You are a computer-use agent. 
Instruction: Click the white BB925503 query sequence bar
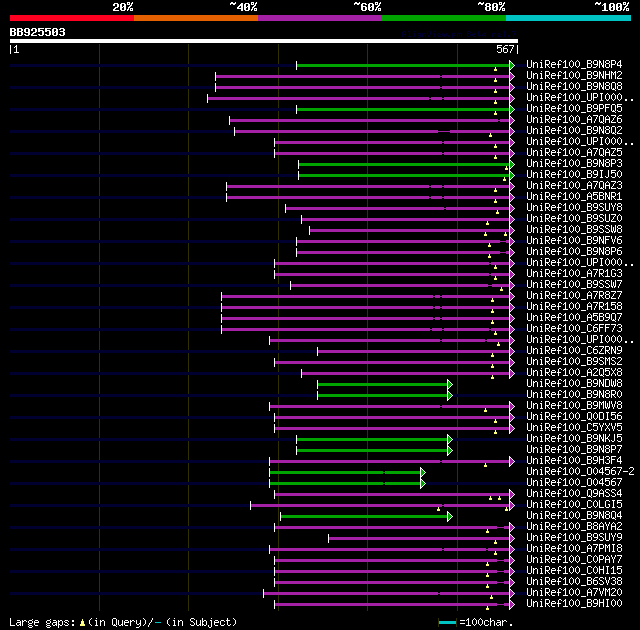pos(264,41)
